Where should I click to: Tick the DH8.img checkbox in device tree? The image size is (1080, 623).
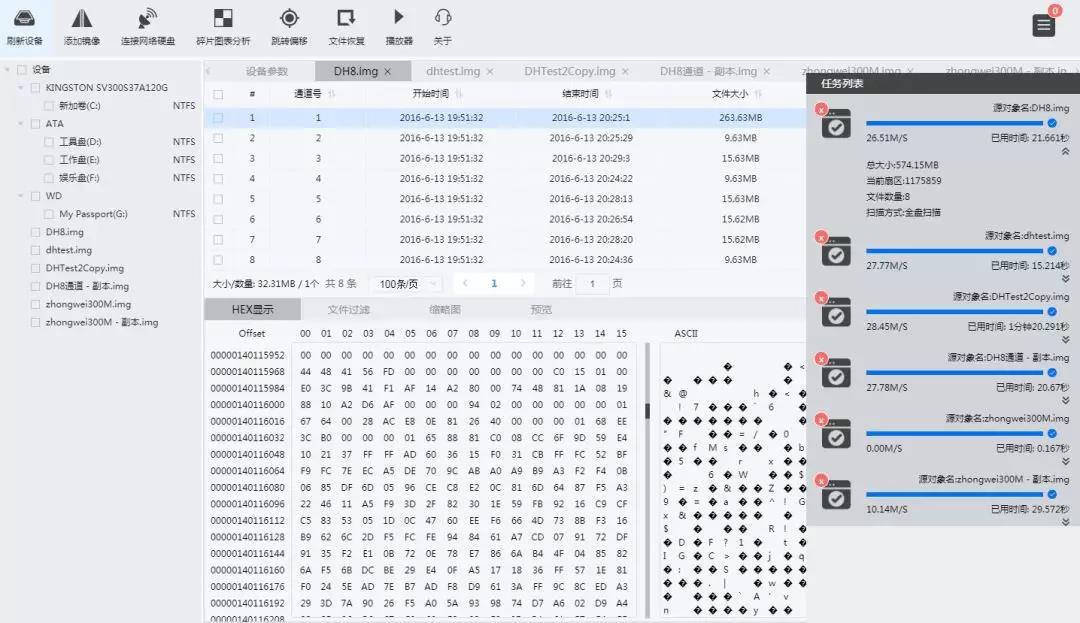pyautogui.click(x=36, y=232)
